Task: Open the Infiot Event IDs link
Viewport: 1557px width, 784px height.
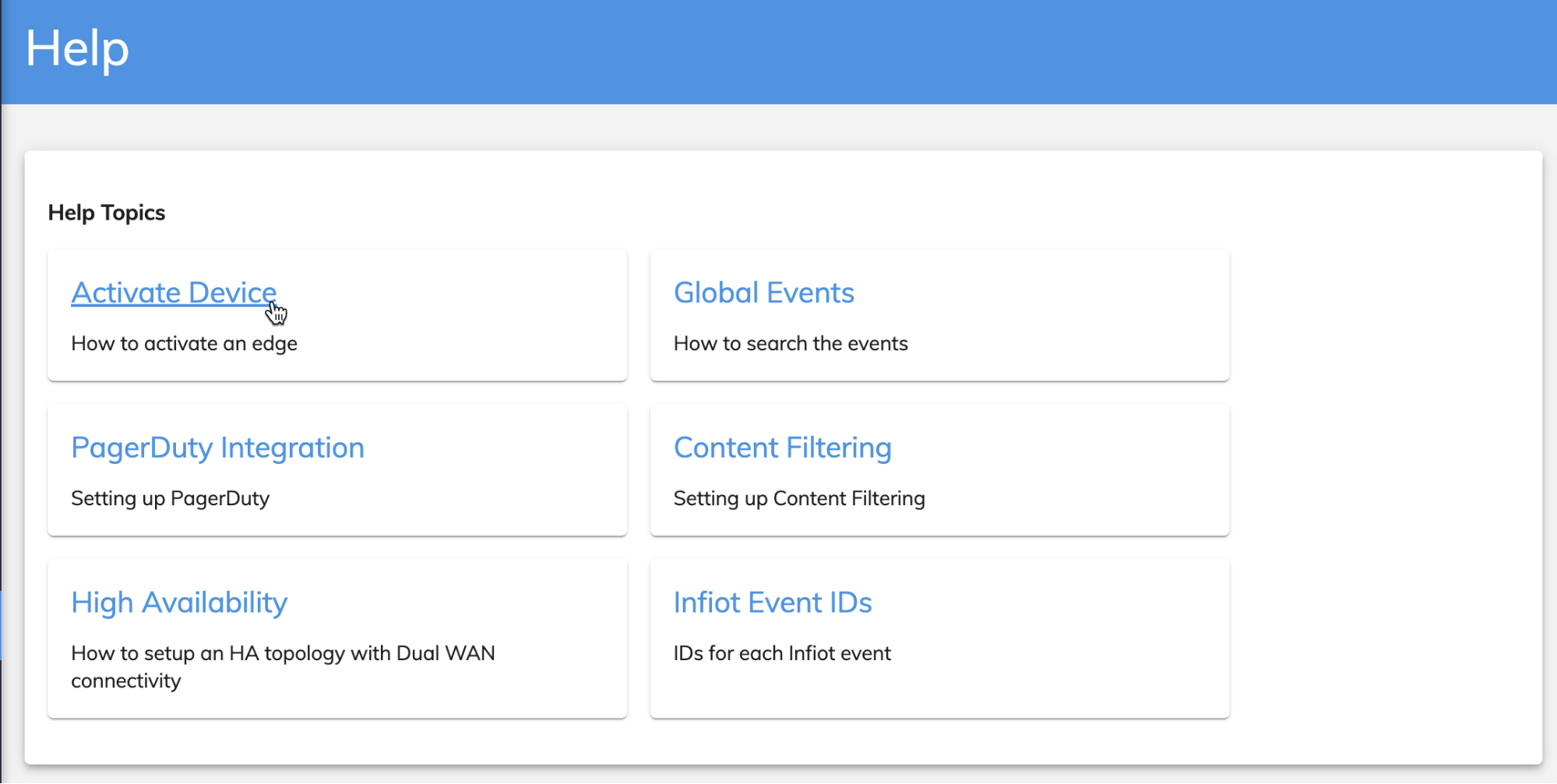Action: [x=773, y=603]
